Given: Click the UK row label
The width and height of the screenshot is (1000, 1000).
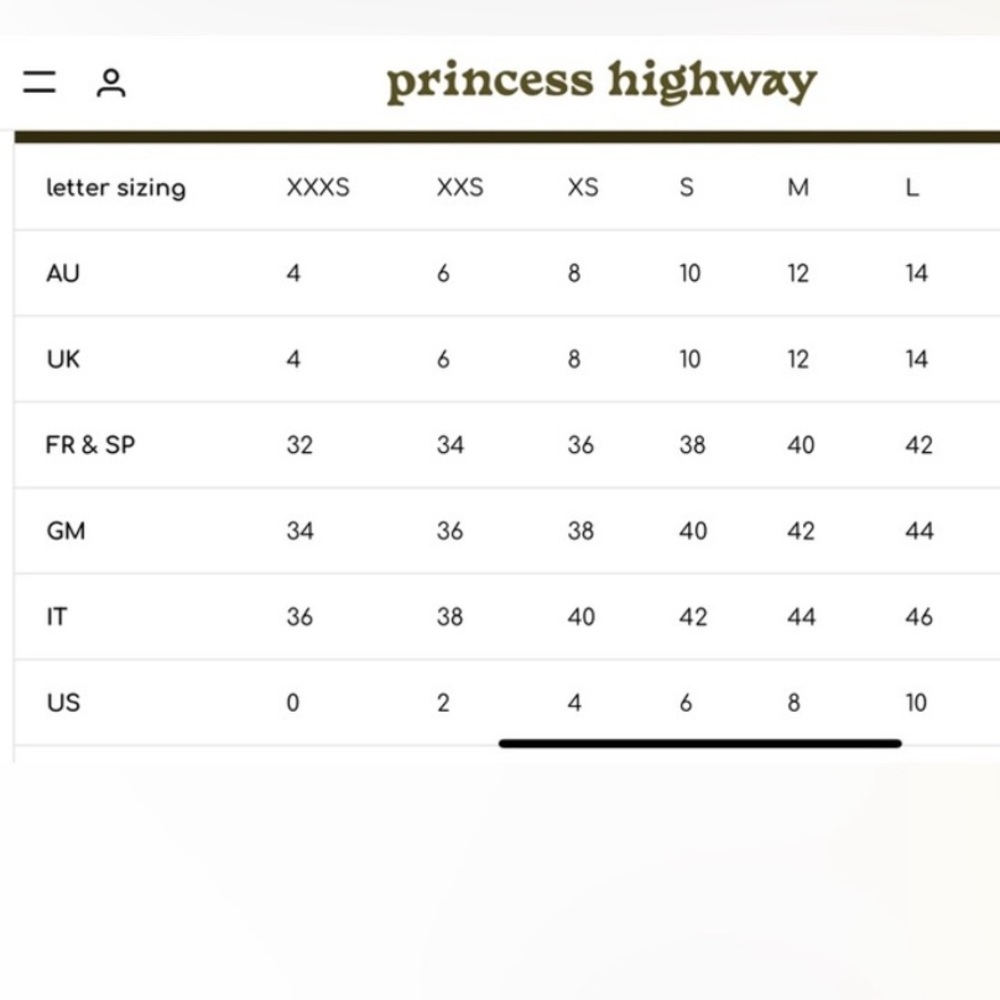Looking at the screenshot, I should [x=63, y=360].
